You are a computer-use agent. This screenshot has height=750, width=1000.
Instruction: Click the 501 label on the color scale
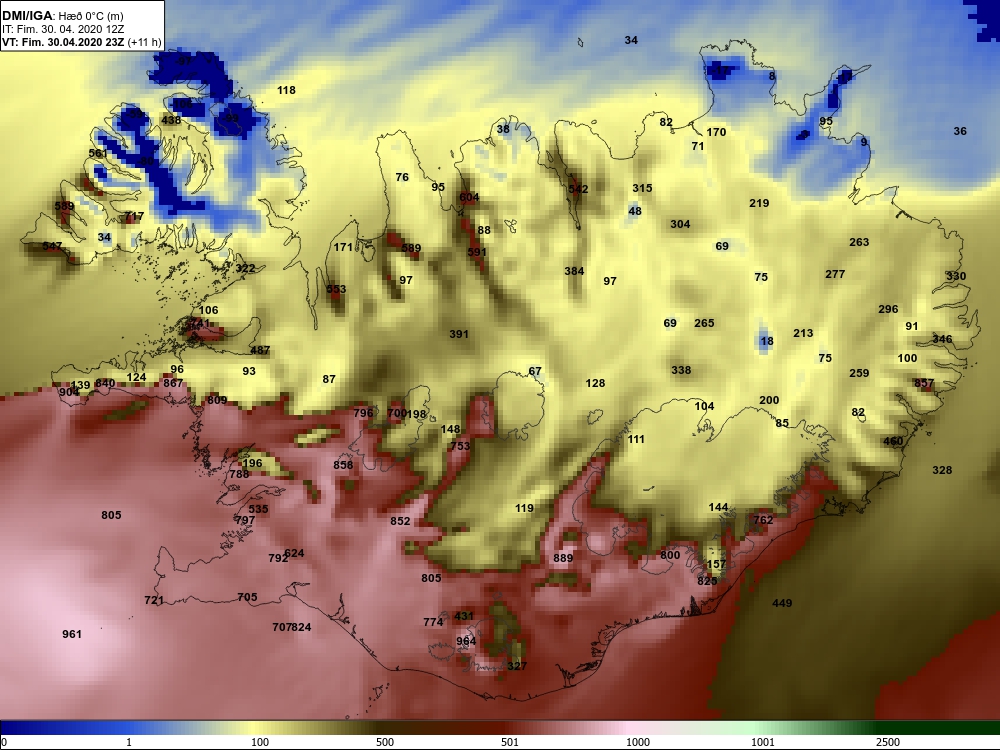click(510, 742)
